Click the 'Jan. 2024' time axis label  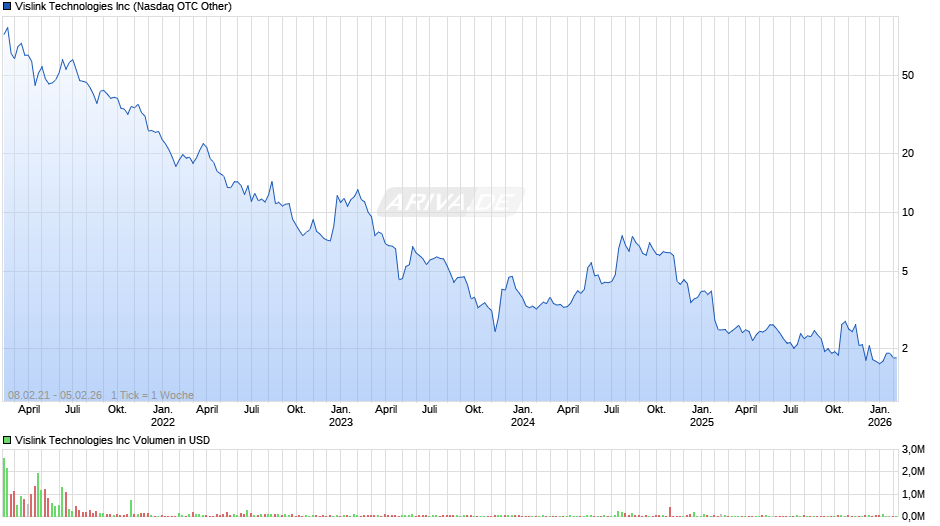522,416
